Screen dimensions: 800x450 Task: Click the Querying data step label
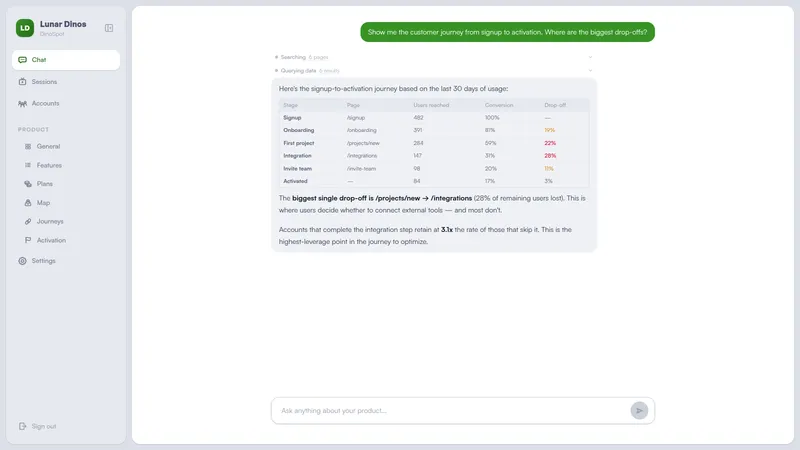click(298, 71)
